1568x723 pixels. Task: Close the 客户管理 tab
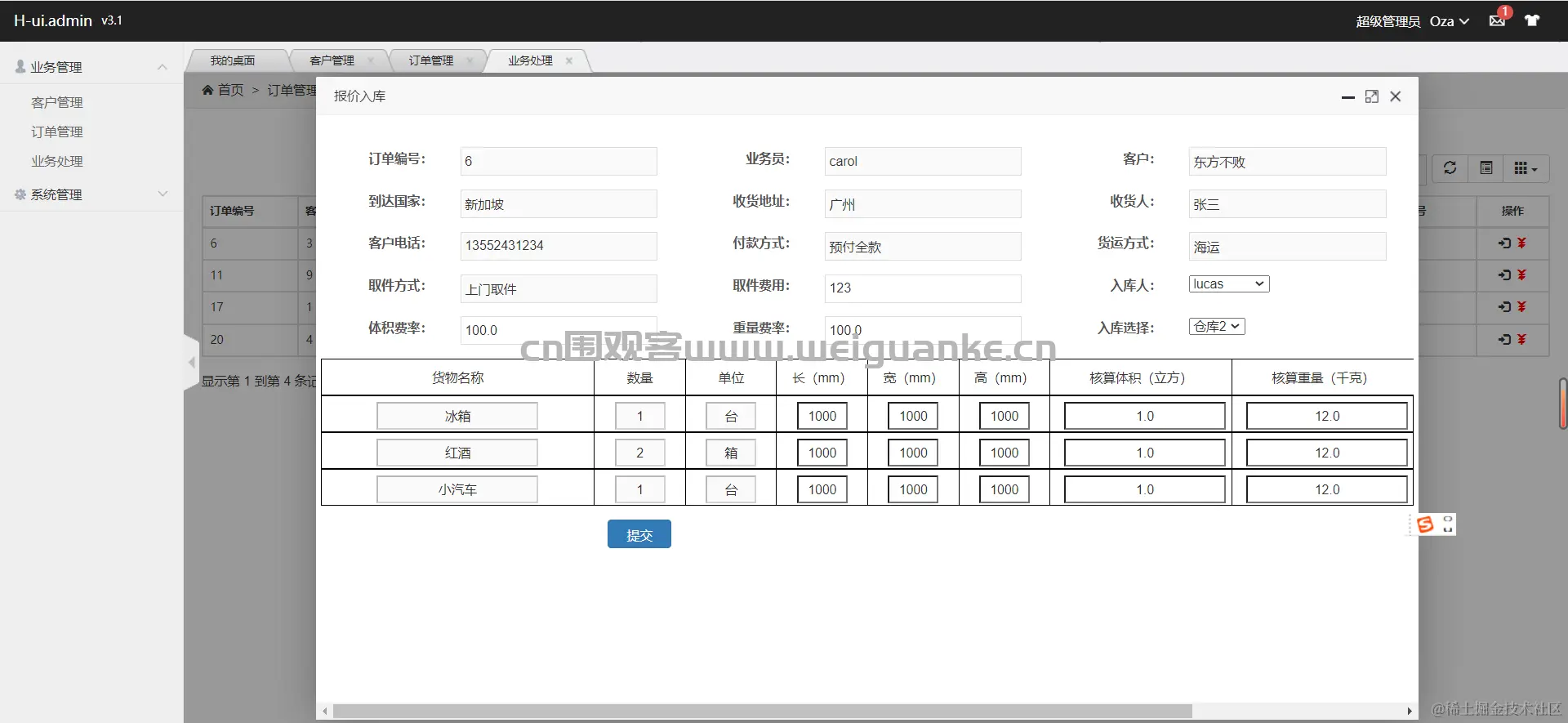pyautogui.click(x=371, y=60)
